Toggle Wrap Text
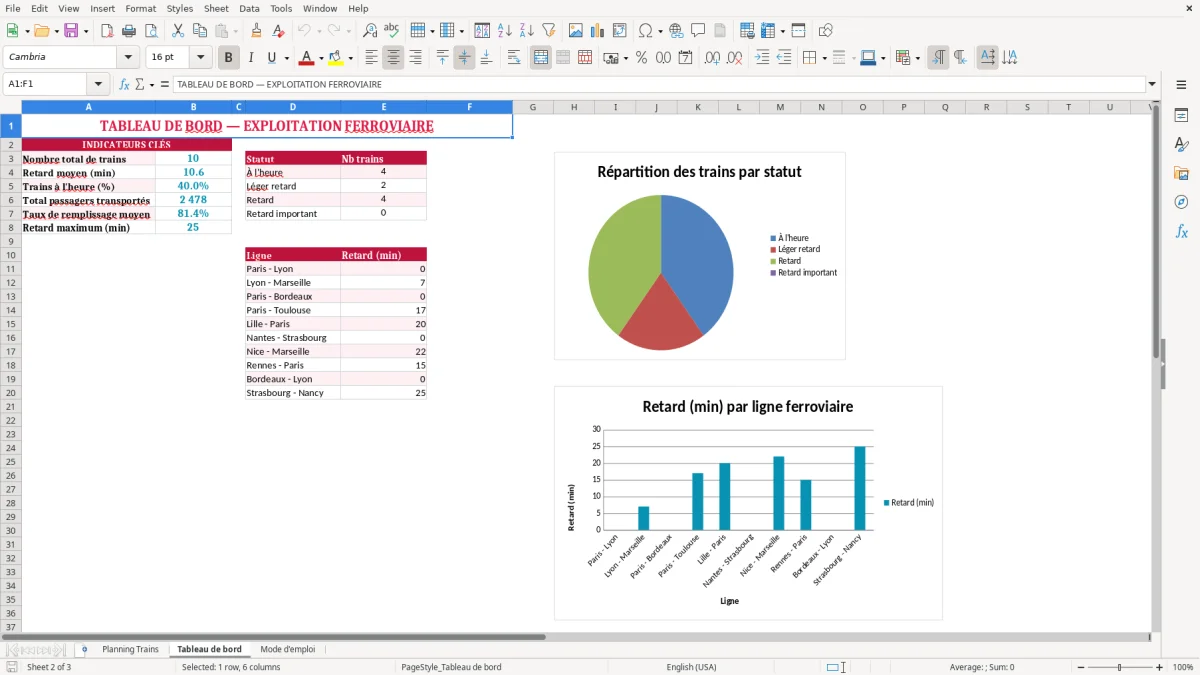The image size is (1200, 675). pyautogui.click(x=514, y=58)
